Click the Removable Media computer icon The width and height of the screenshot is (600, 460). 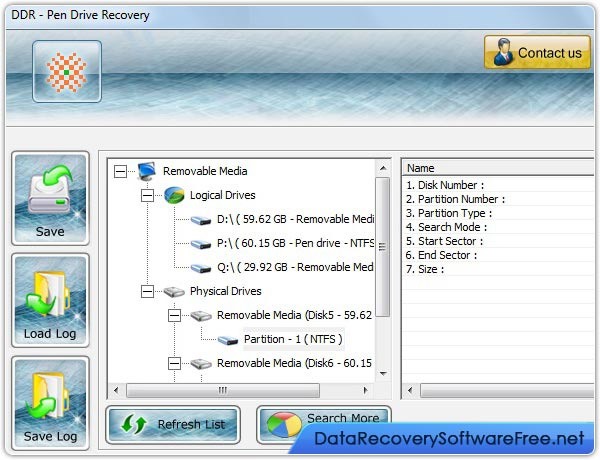pyautogui.click(x=147, y=171)
